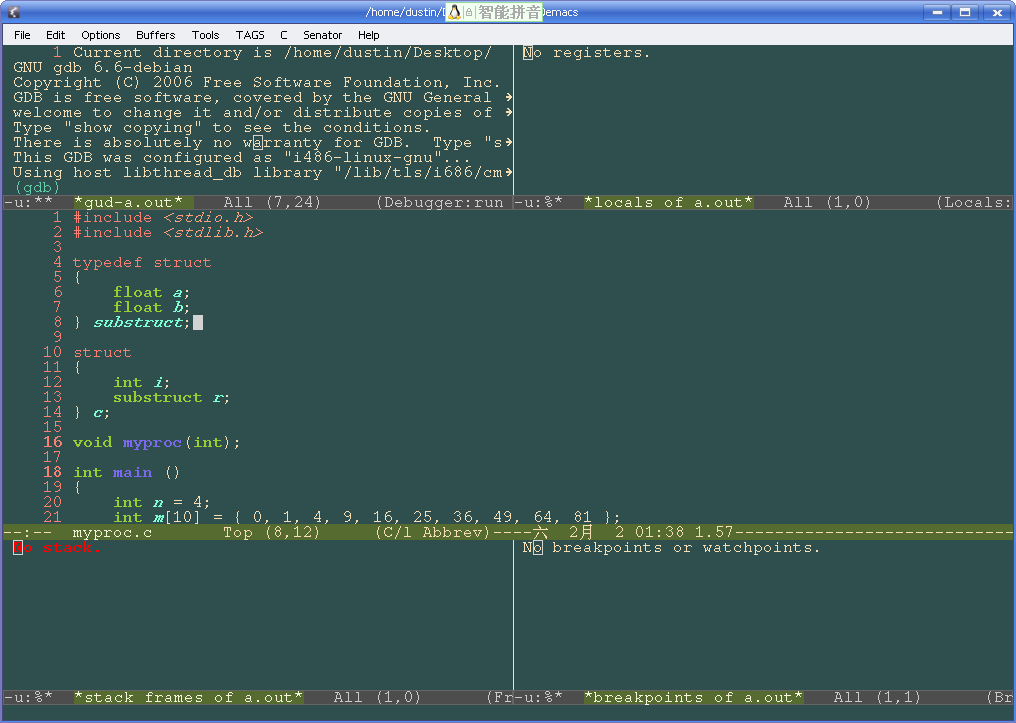Click the 'float b;' declaration
Screen dimensions: 1016x723
[x=151, y=307]
